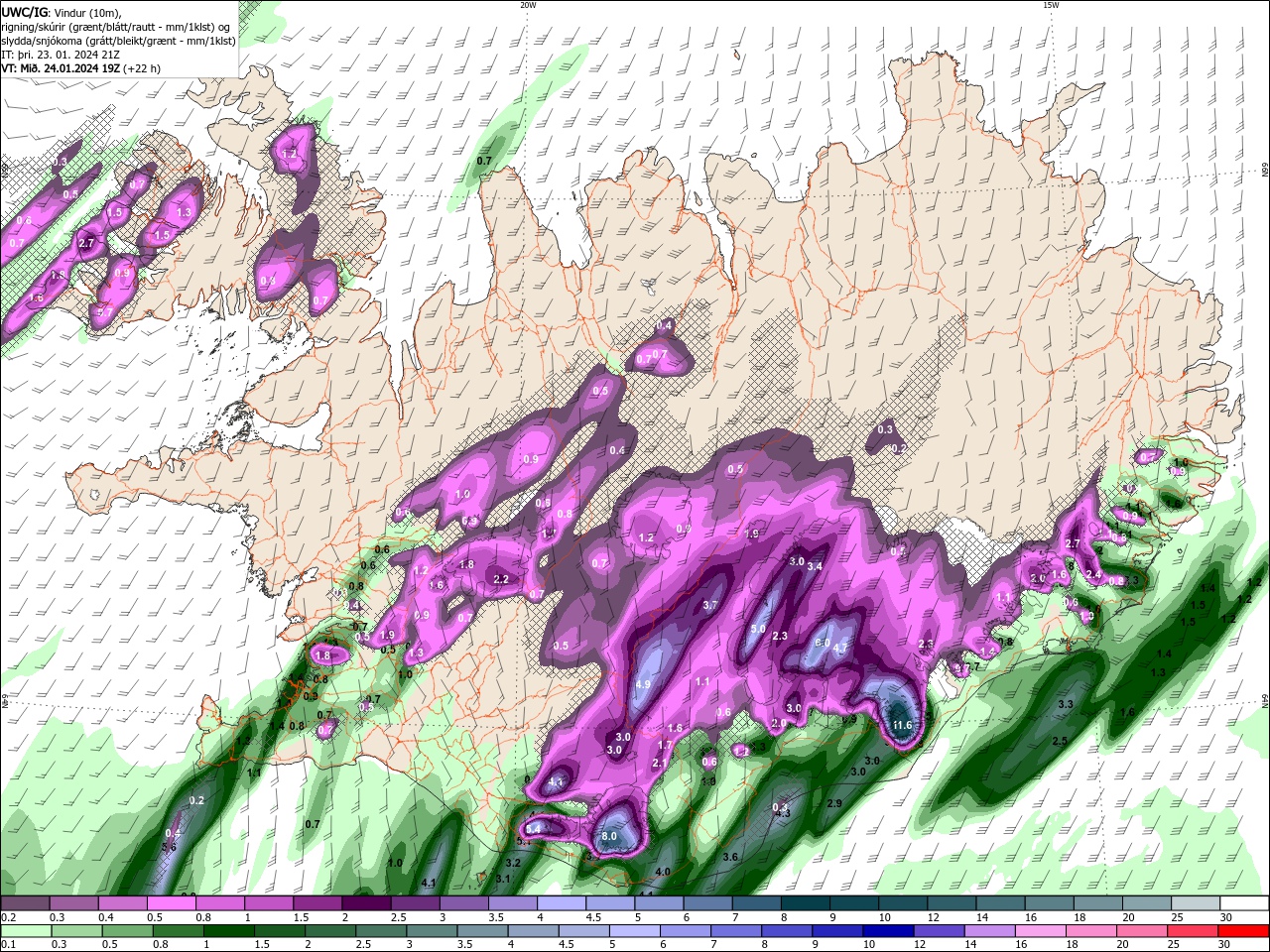Click the "4.7" snowfall value on the map
Screen dimensions: 1270x952
click(839, 648)
